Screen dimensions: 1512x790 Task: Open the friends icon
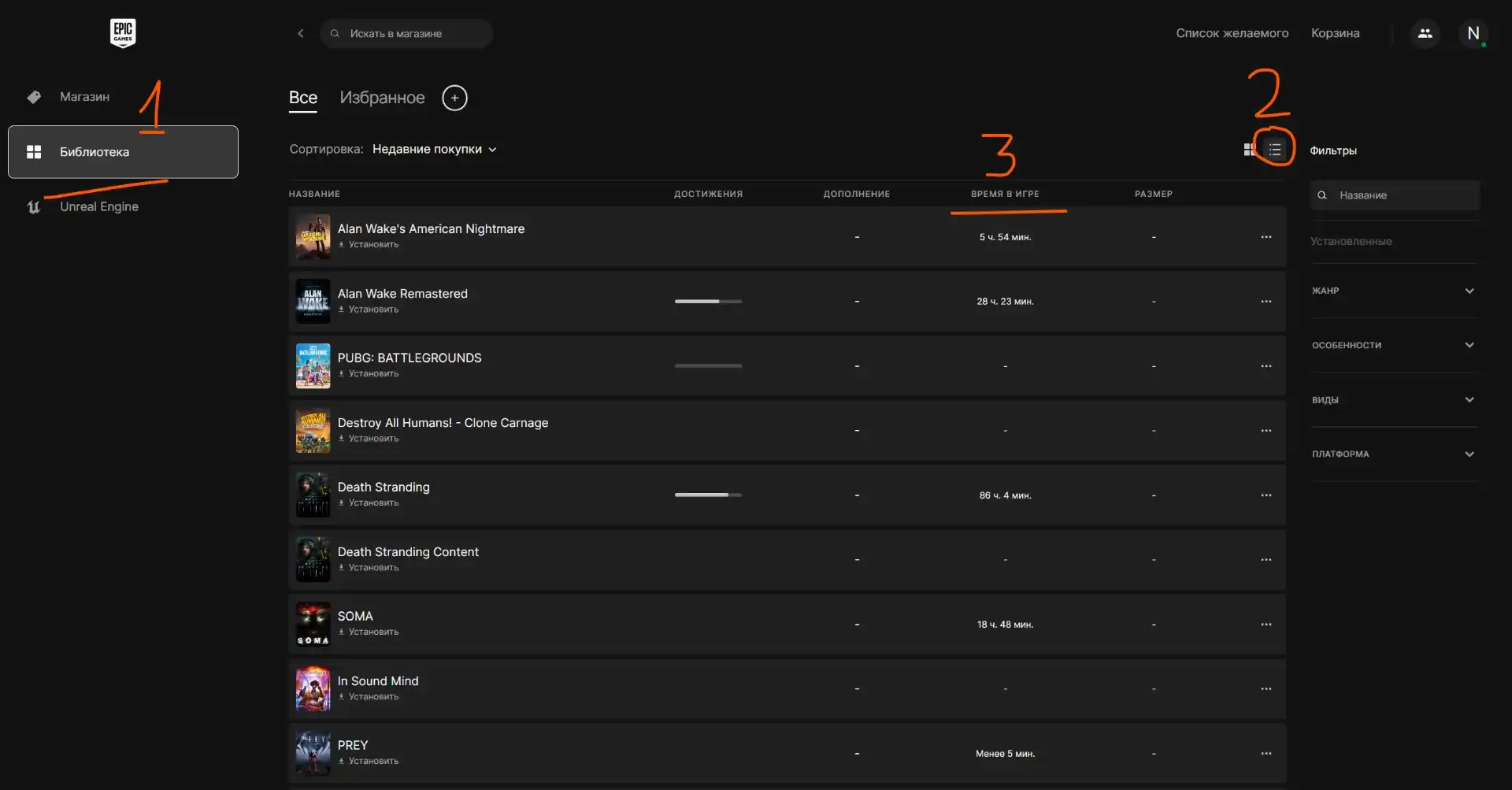pyautogui.click(x=1425, y=33)
